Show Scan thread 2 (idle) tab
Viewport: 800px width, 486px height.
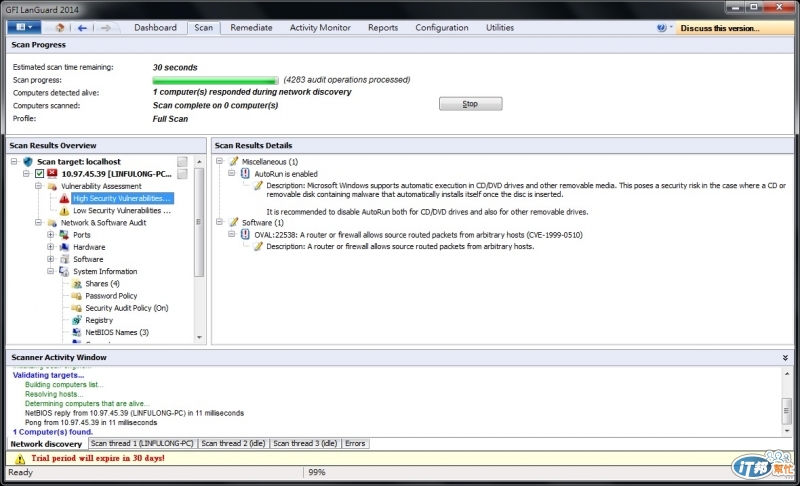click(x=233, y=444)
